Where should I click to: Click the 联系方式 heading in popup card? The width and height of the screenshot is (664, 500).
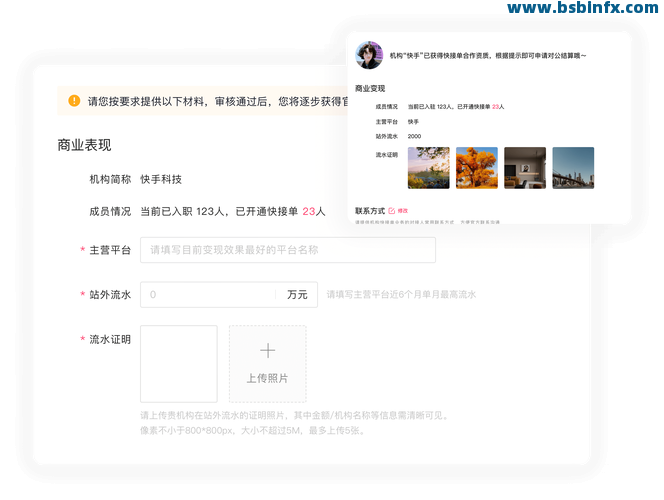370,211
